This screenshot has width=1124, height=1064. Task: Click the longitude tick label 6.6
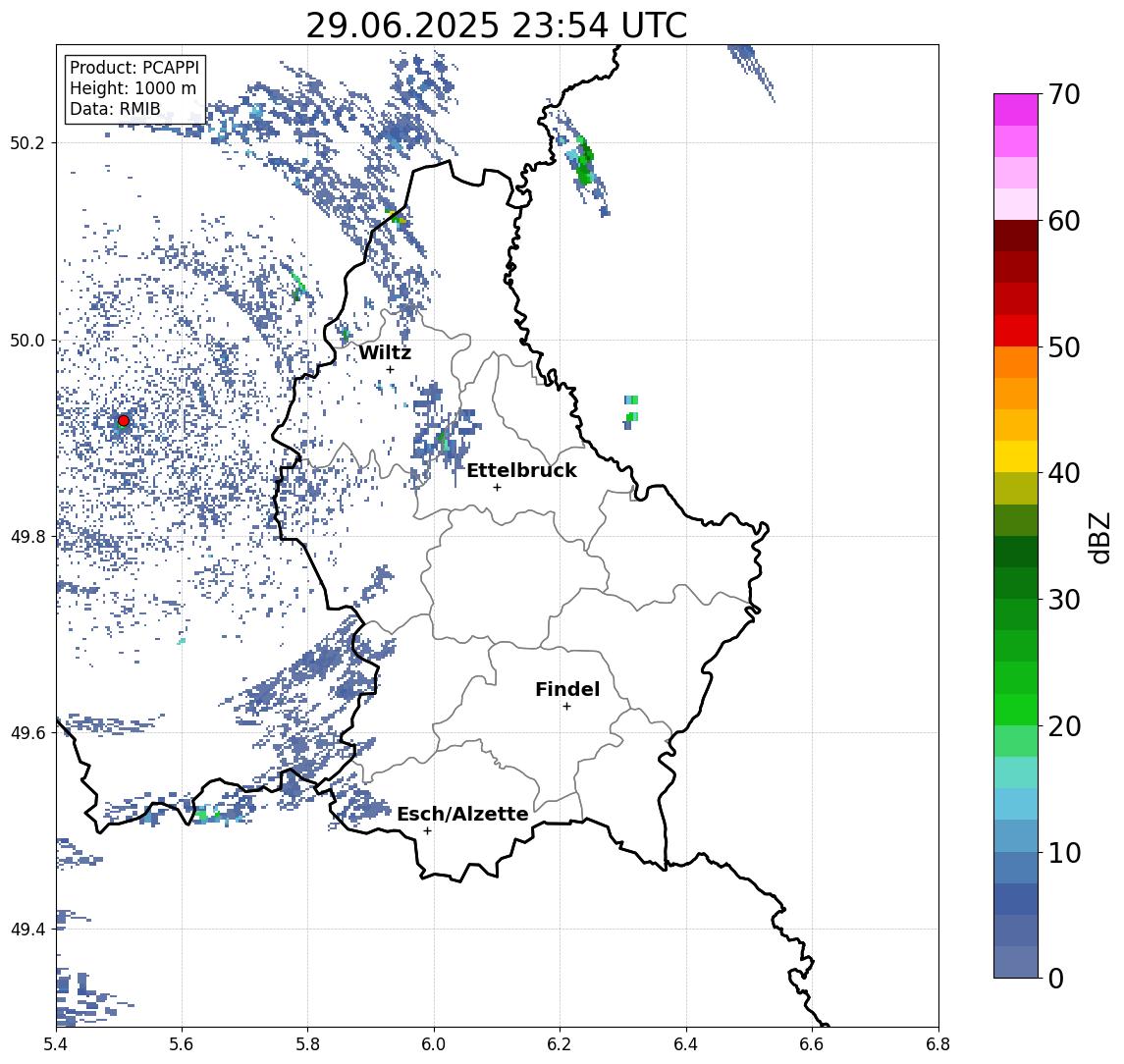pyautogui.click(x=812, y=1044)
